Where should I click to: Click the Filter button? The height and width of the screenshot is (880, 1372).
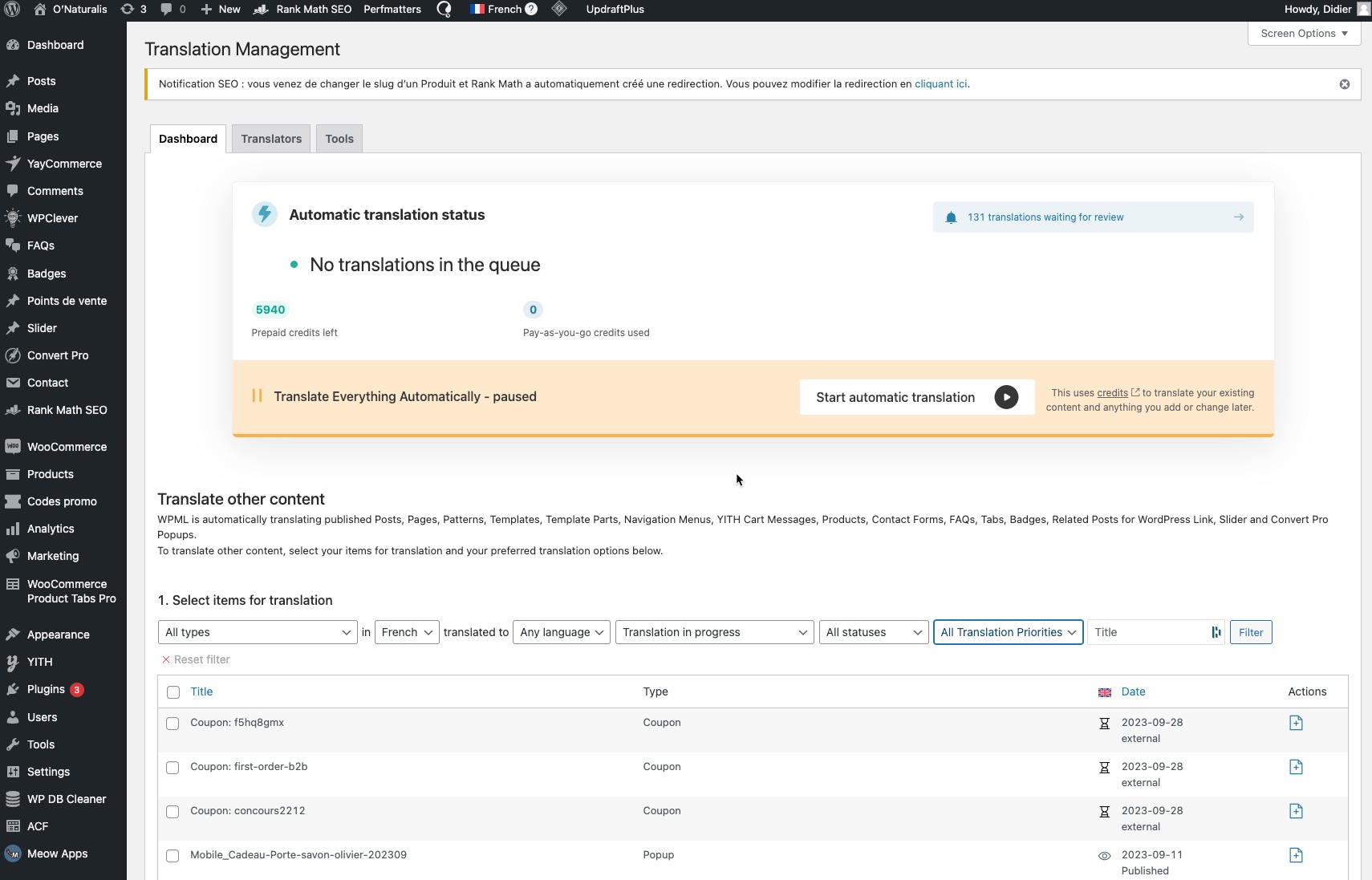point(1251,632)
